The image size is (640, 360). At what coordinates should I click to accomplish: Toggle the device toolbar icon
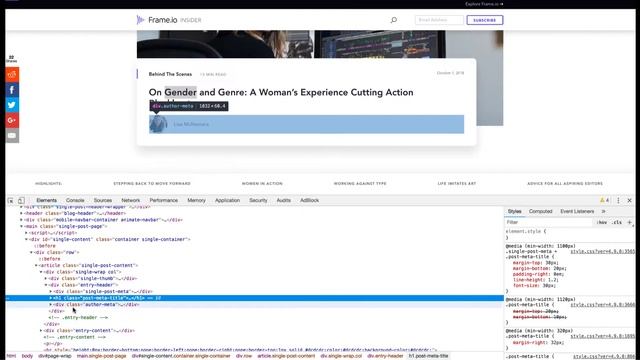[x=21, y=200]
